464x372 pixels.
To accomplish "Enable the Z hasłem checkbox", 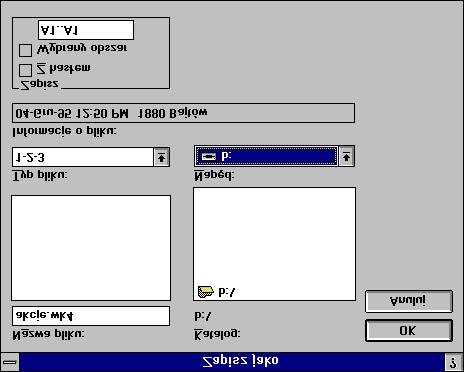I will 25,70.
